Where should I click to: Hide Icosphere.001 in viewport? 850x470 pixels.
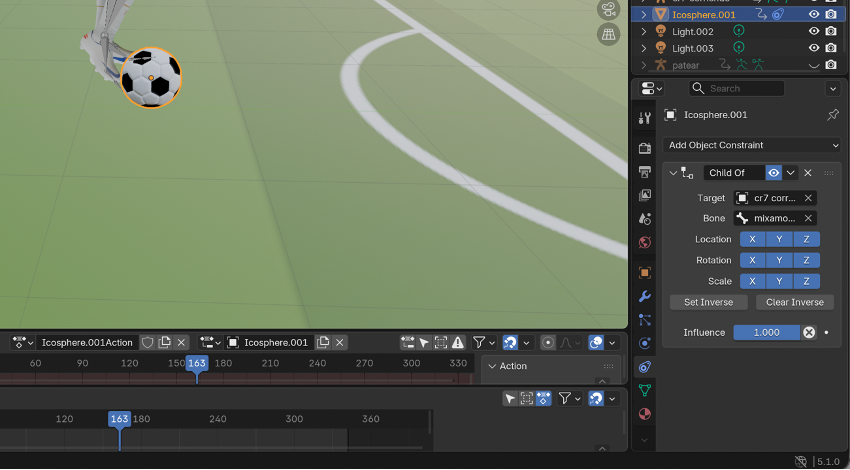point(814,15)
